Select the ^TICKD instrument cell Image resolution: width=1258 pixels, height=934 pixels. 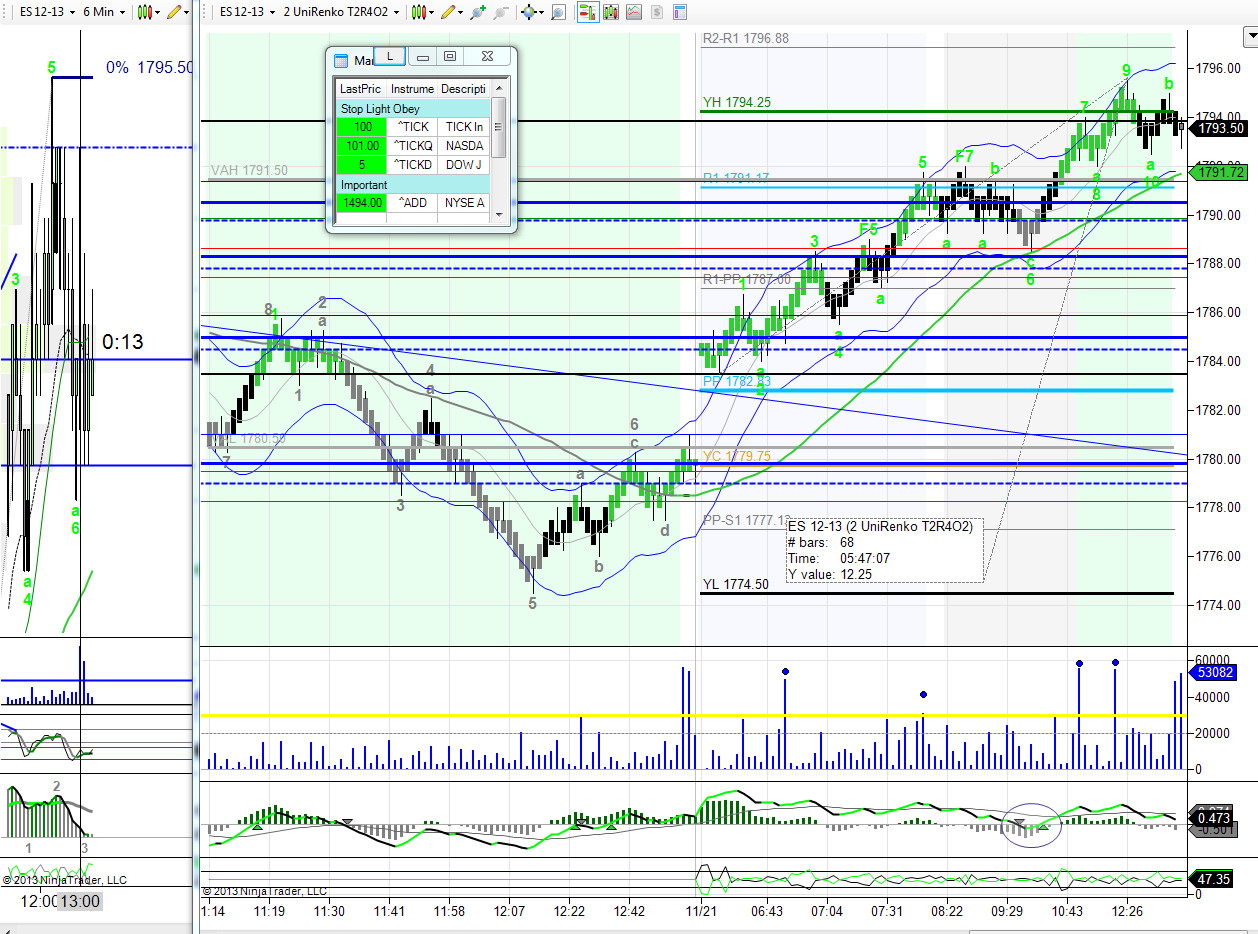coord(412,165)
